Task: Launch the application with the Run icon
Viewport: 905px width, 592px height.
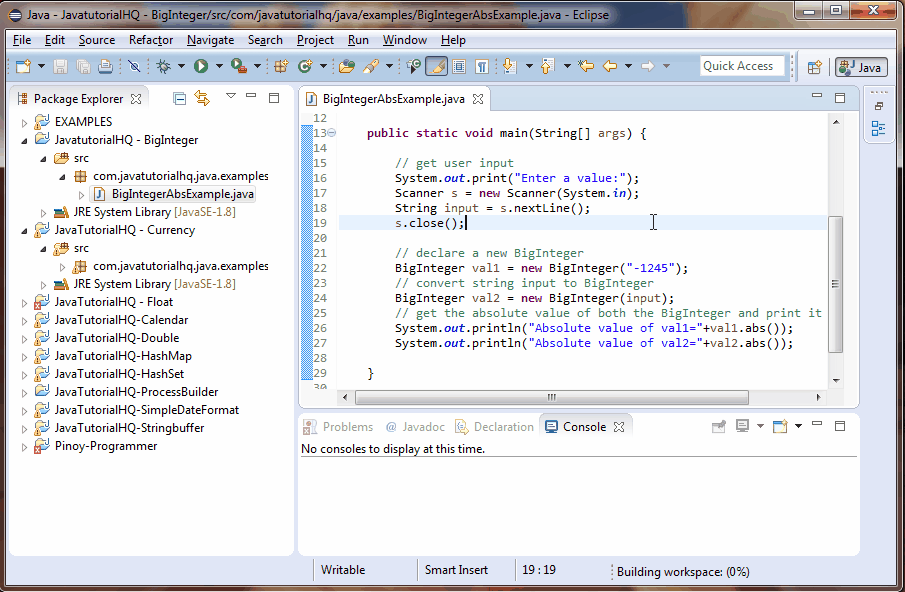Action: [x=200, y=66]
